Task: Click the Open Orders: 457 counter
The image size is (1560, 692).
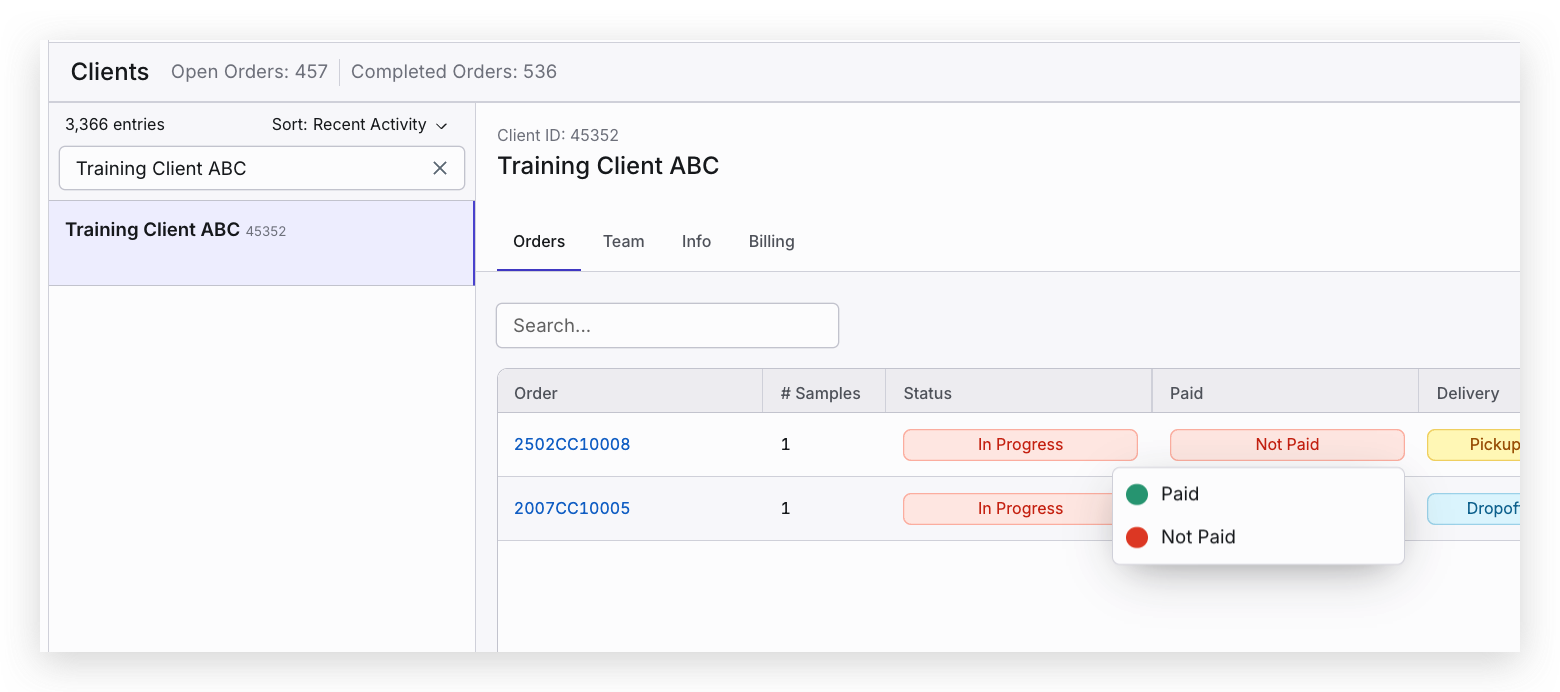Action: point(249,72)
